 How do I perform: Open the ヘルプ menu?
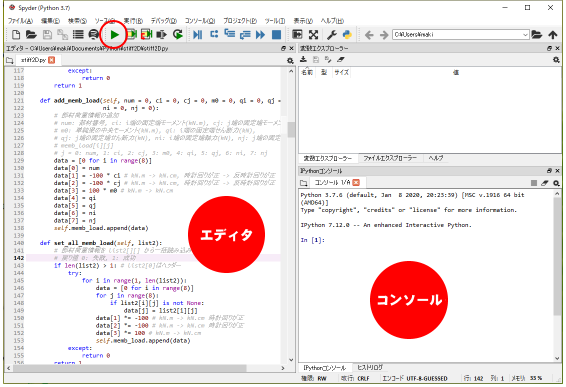point(332,21)
